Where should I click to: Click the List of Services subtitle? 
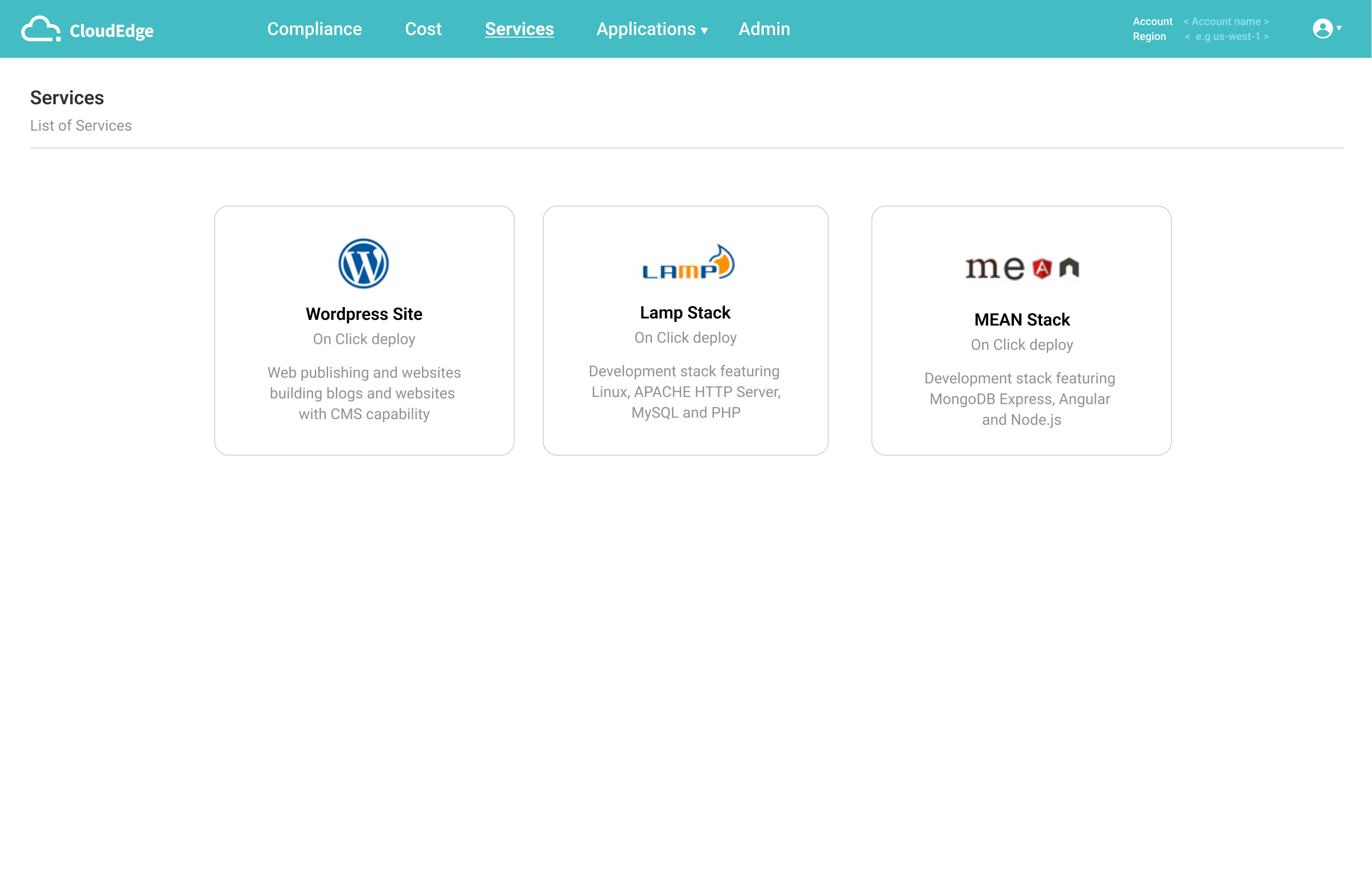click(80, 126)
